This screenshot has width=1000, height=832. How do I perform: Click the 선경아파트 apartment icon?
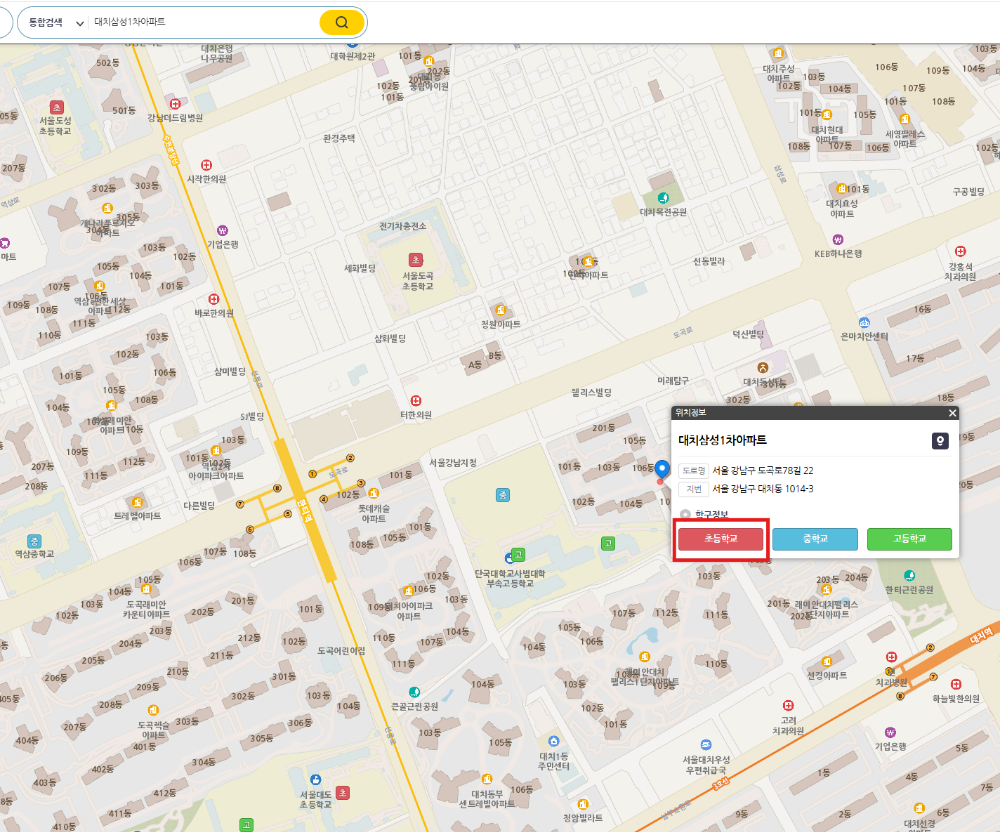click(x=827, y=661)
